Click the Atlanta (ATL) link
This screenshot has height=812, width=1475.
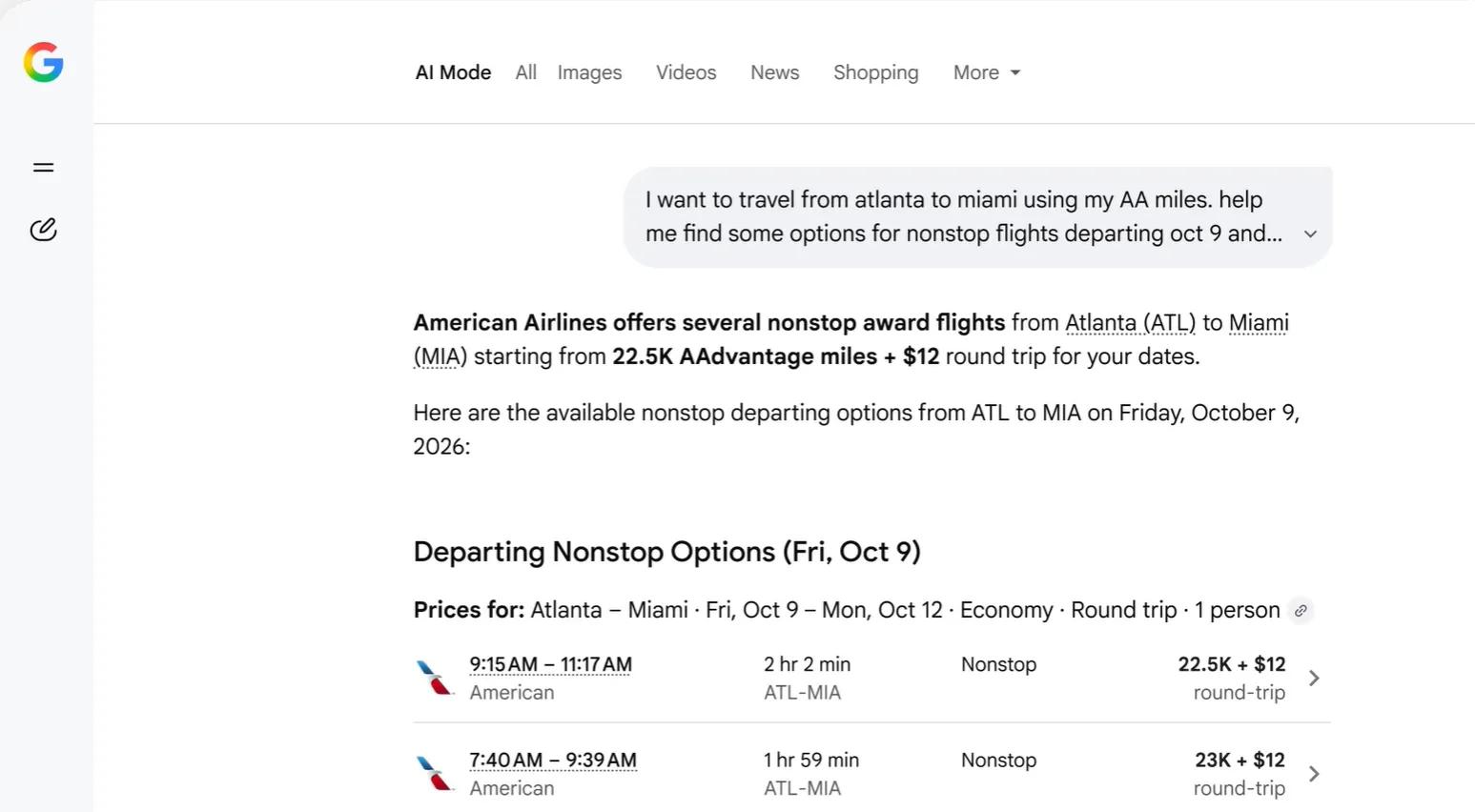tap(1130, 323)
